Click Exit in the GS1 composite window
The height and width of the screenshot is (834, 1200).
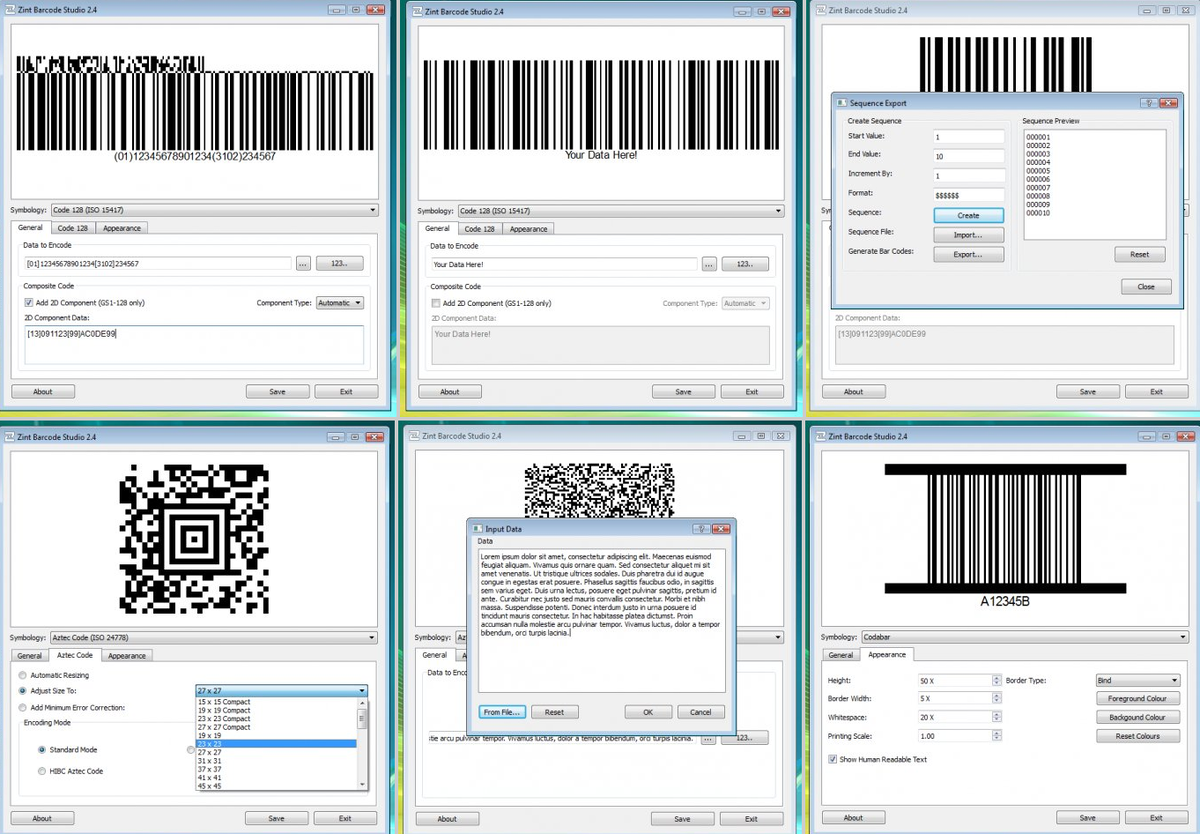[x=346, y=391]
